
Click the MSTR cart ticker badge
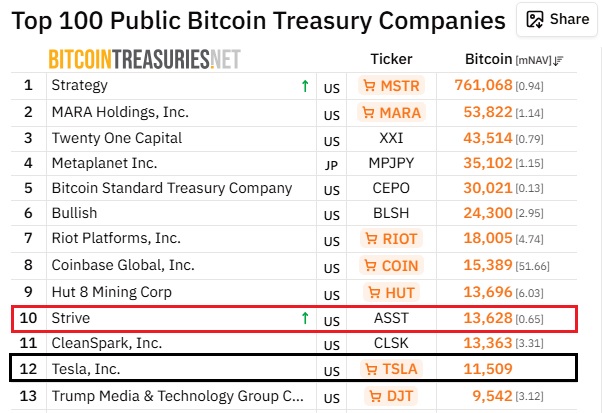[x=391, y=86]
